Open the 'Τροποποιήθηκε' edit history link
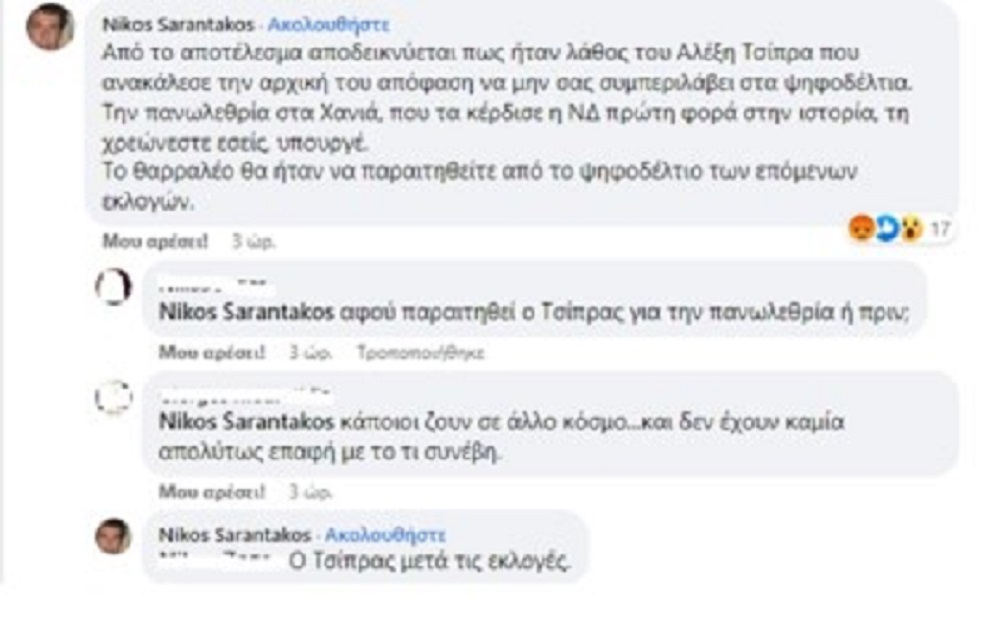 (x=420, y=352)
